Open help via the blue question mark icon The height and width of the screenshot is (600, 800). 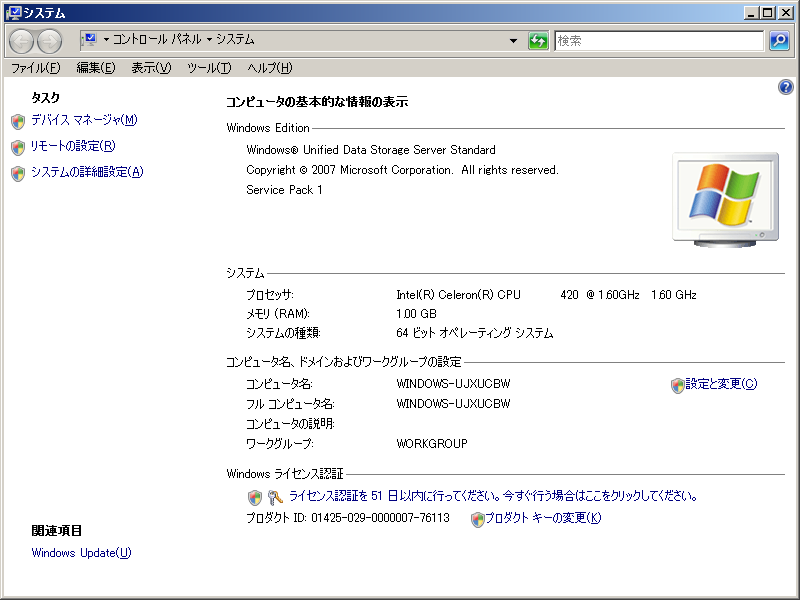(x=786, y=87)
